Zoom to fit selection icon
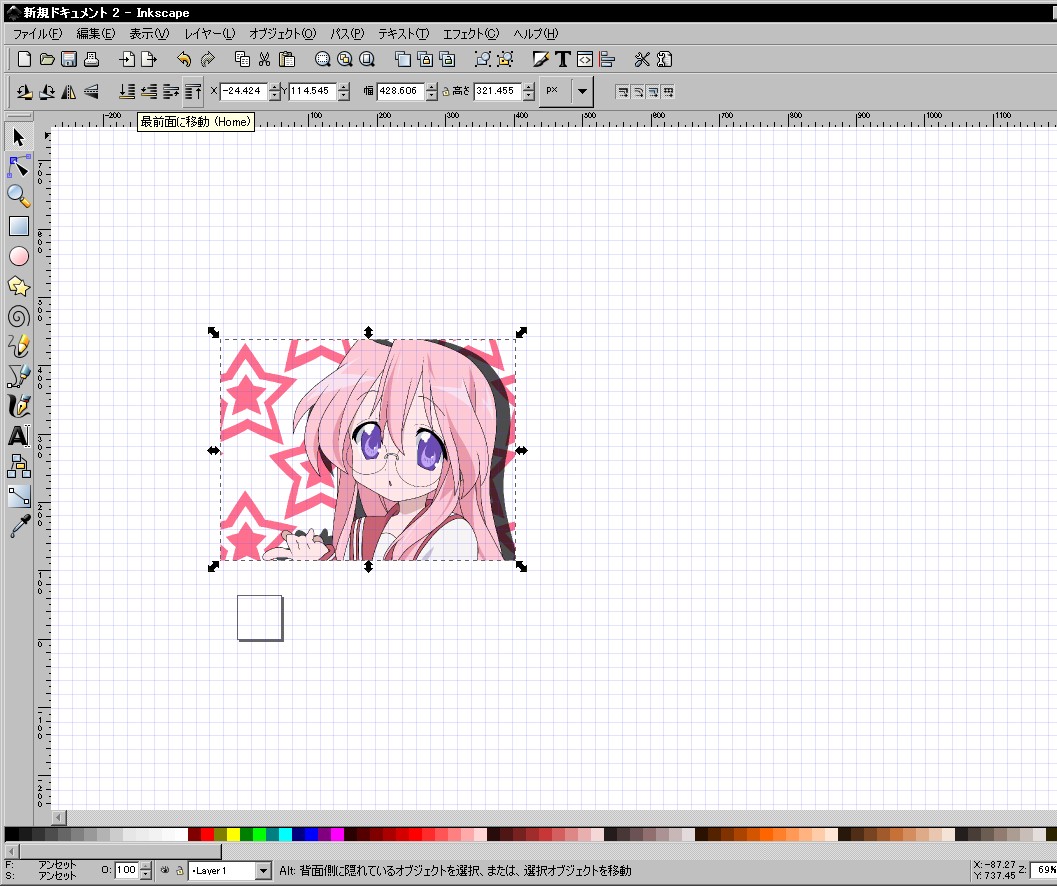Image resolution: width=1057 pixels, height=886 pixels. click(x=322, y=59)
